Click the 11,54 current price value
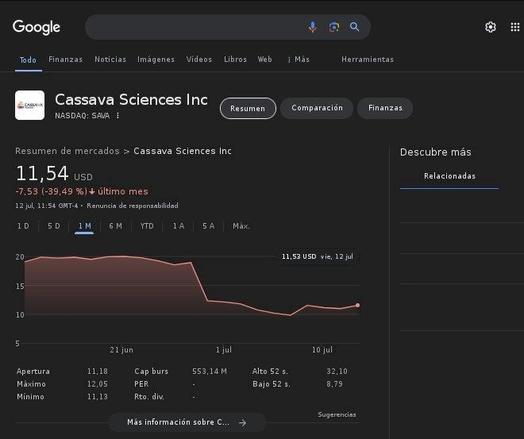The height and width of the screenshot is (439, 524). [42, 173]
